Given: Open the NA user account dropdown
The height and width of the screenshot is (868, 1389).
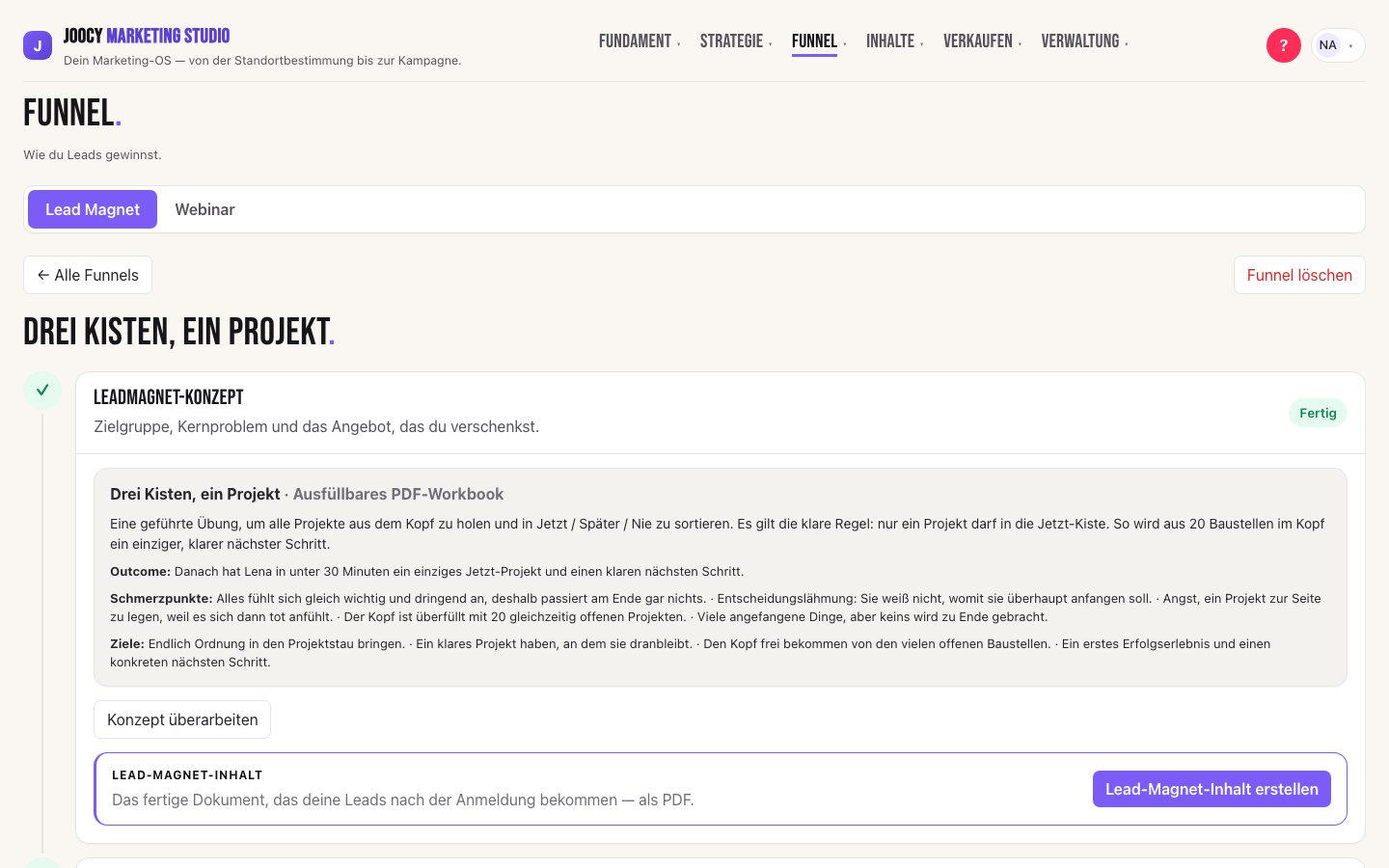Looking at the screenshot, I should tap(1337, 45).
